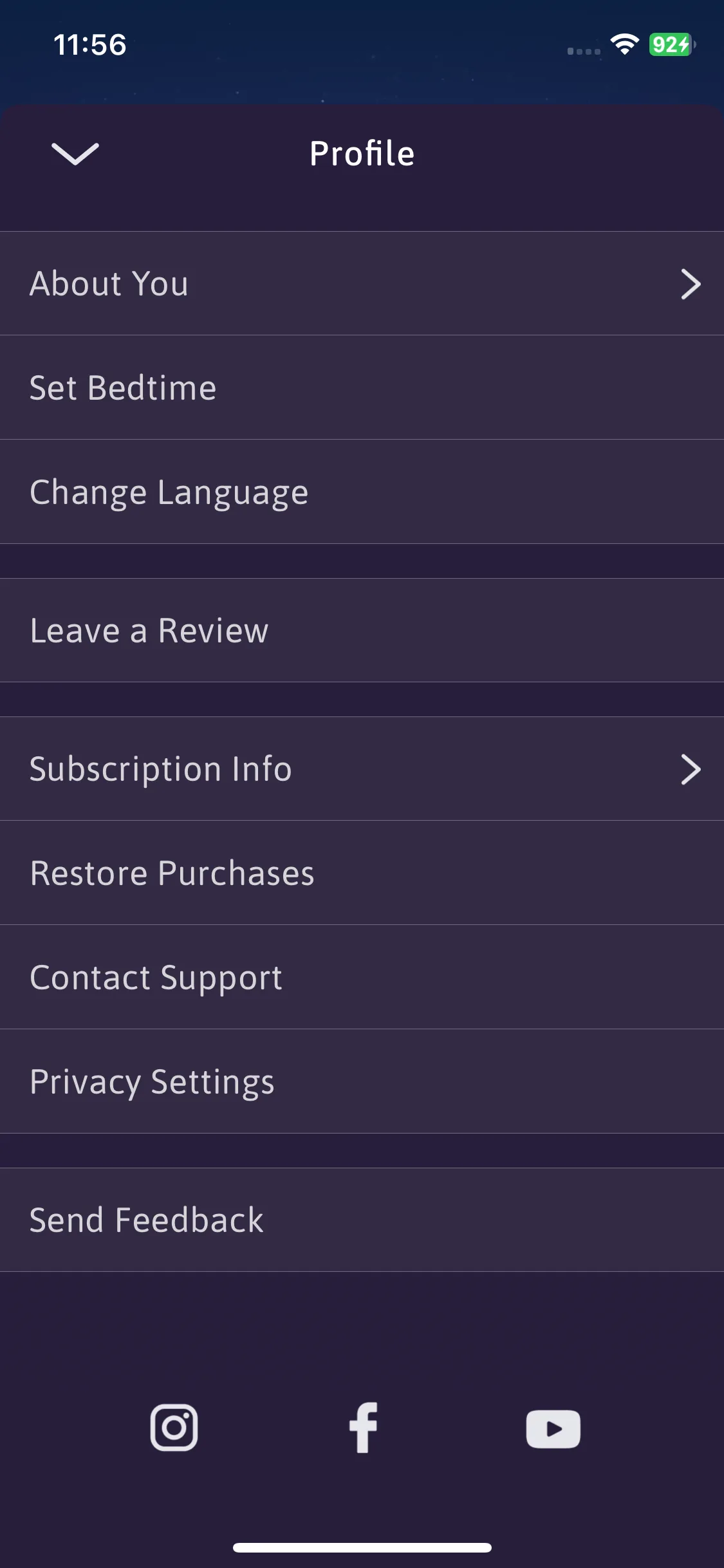Tap the clock showing 11:56
The image size is (724, 1568).
pyautogui.click(x=89, y=45)
